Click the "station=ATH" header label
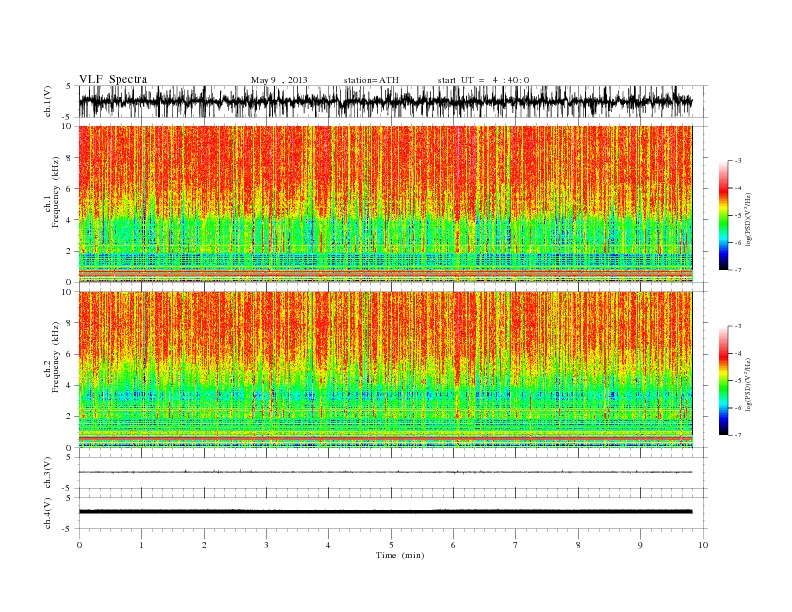 [371, 80]
